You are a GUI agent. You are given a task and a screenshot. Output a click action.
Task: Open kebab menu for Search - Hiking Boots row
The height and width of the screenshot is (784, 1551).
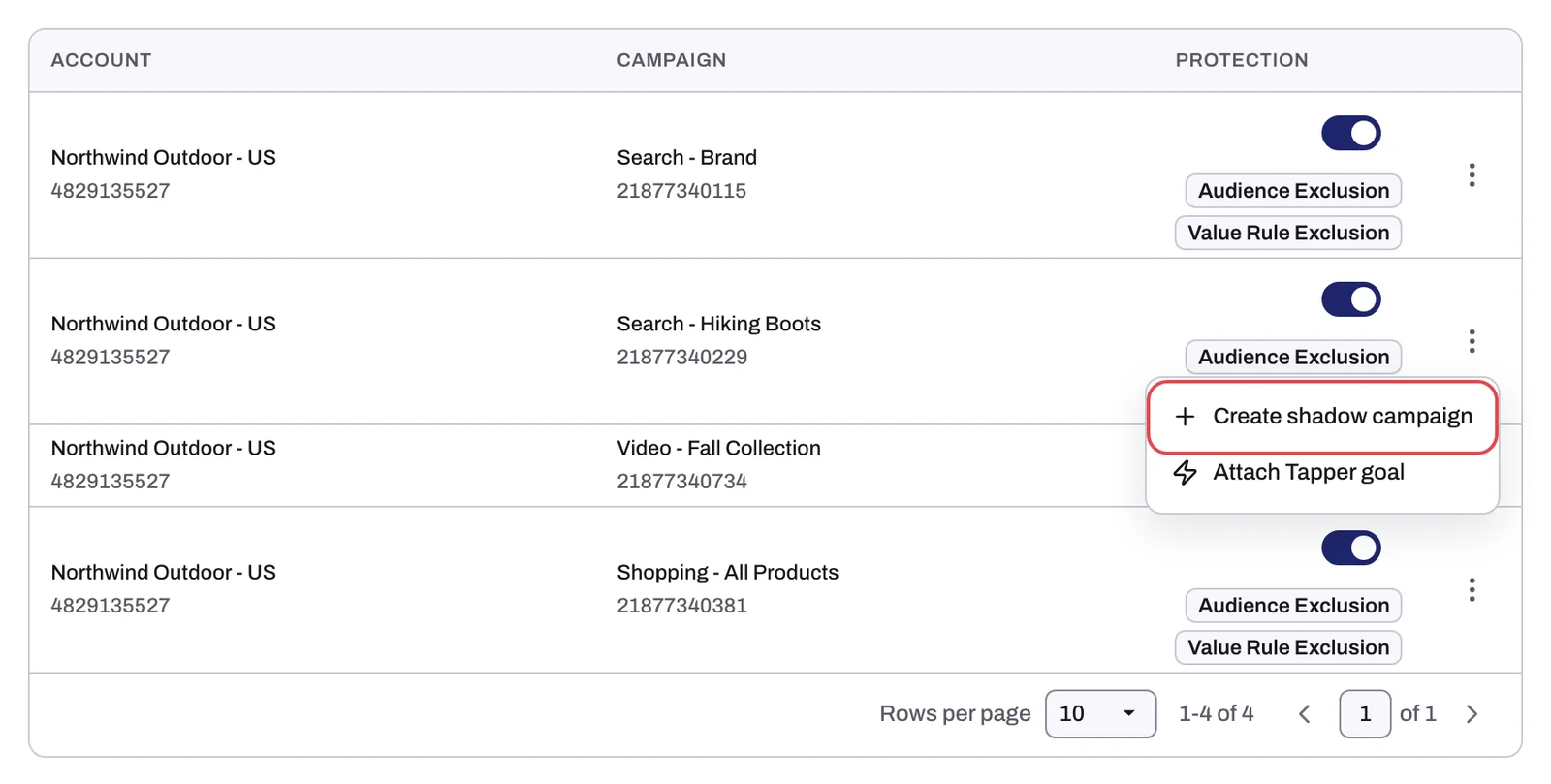click(1472, 341)
